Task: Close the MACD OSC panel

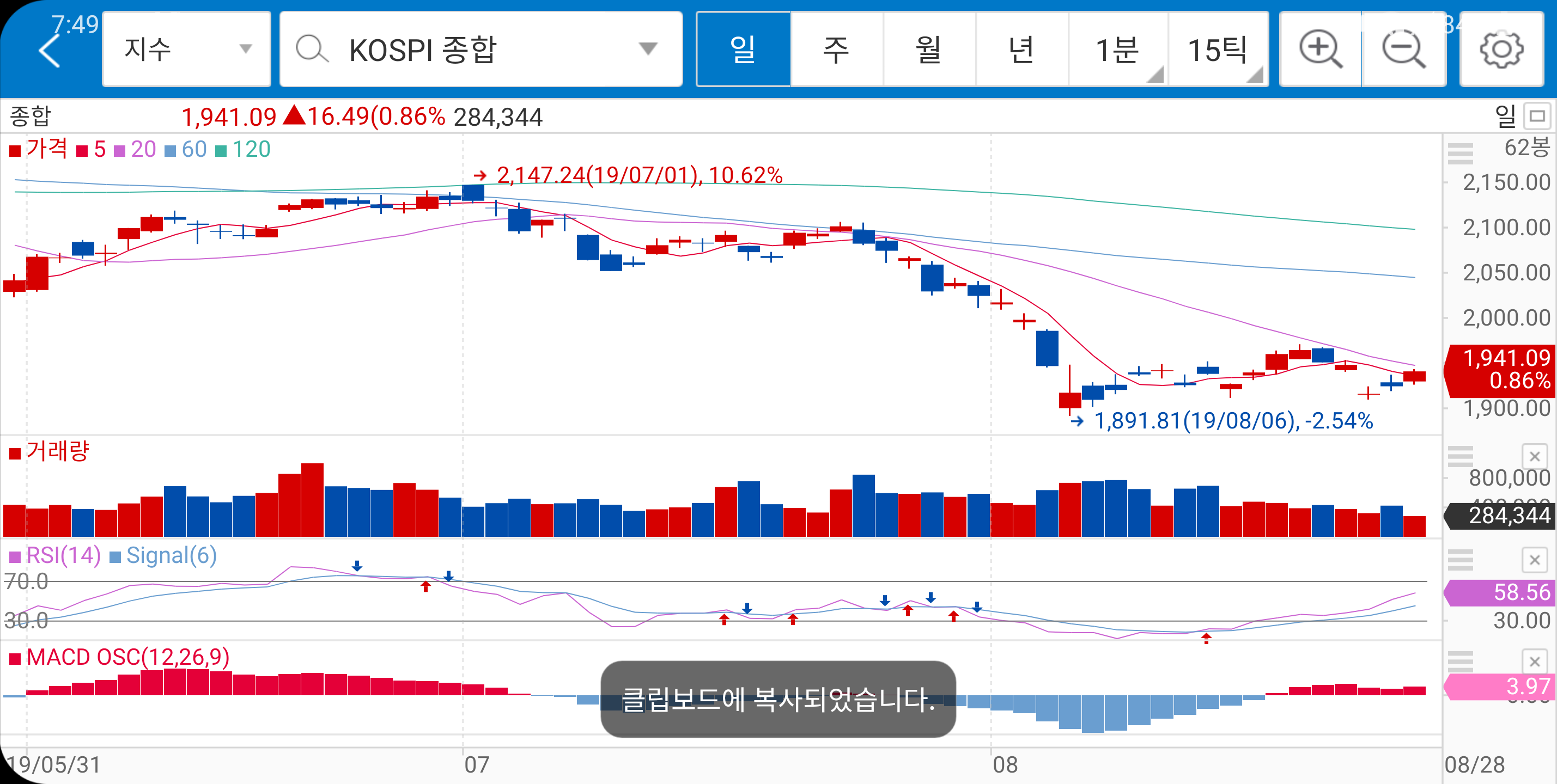Action: [1534, 661]
